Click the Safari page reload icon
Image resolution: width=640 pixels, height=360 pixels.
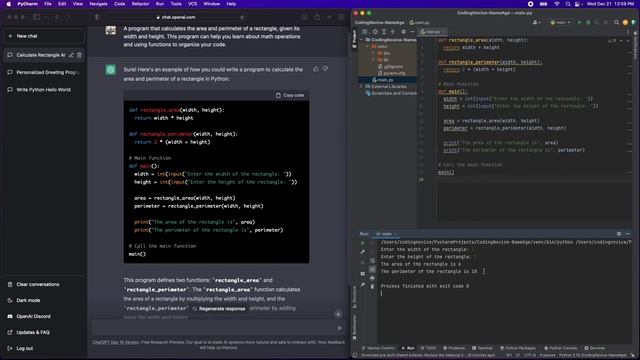tap(242, 17)
